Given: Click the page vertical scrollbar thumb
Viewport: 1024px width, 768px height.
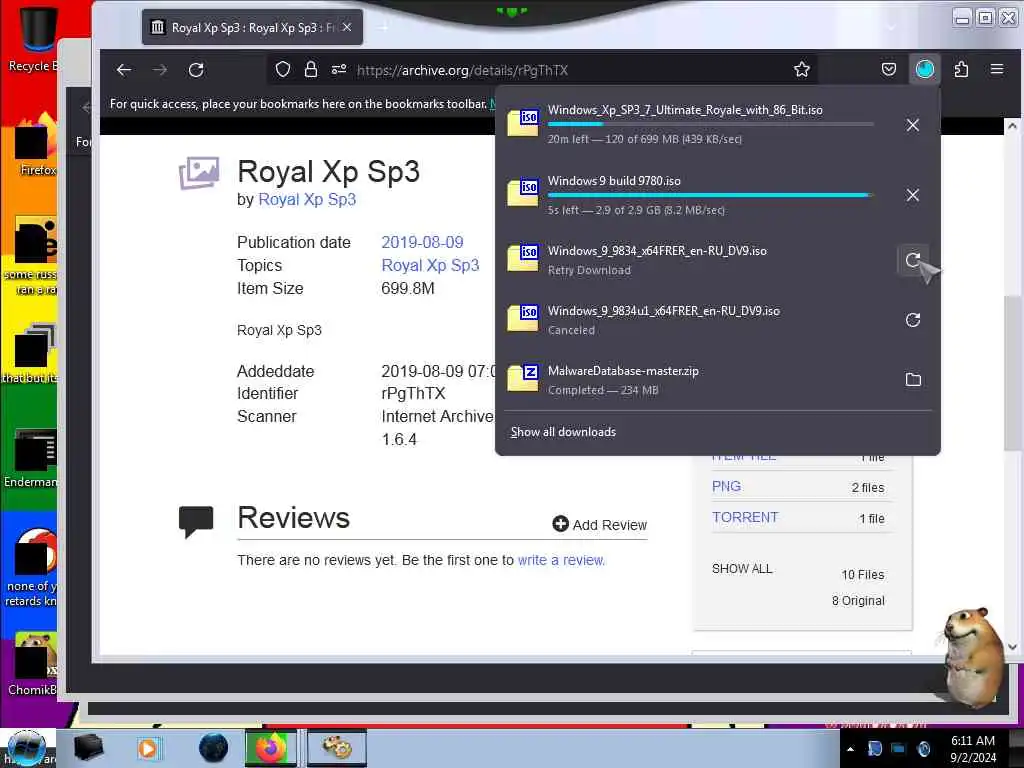Looking at the screenshot, I should [x=1012, y=372].
